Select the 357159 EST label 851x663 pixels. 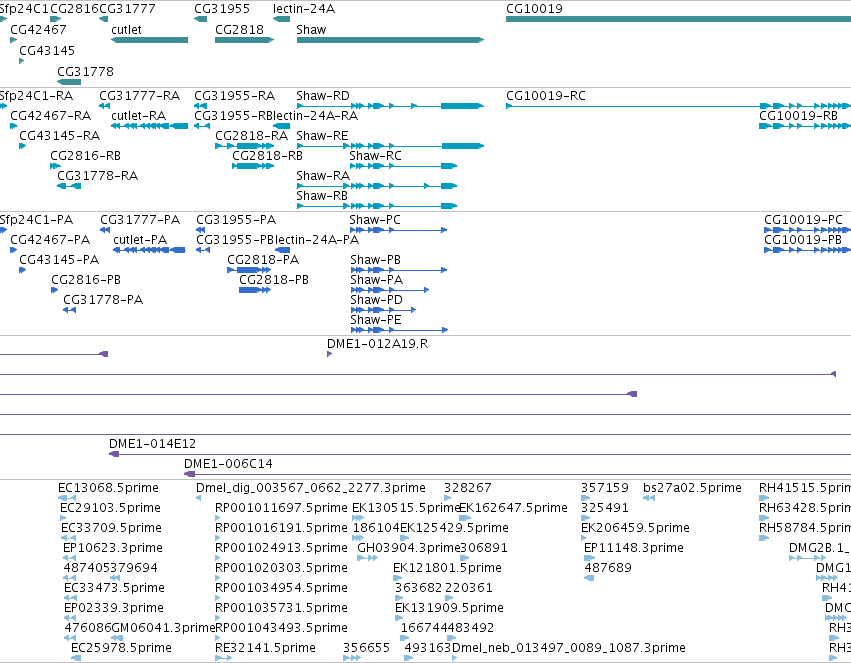pos(605,488)
